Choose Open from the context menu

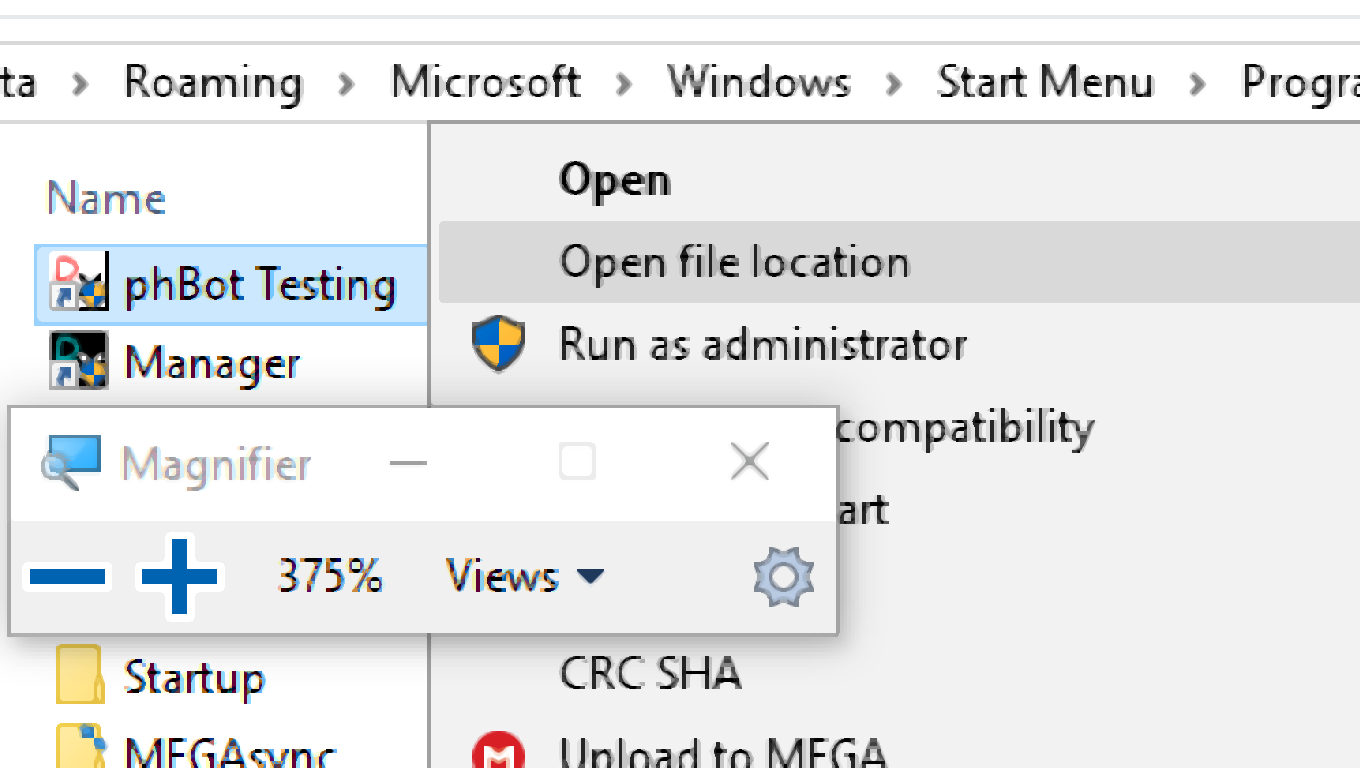615,181
